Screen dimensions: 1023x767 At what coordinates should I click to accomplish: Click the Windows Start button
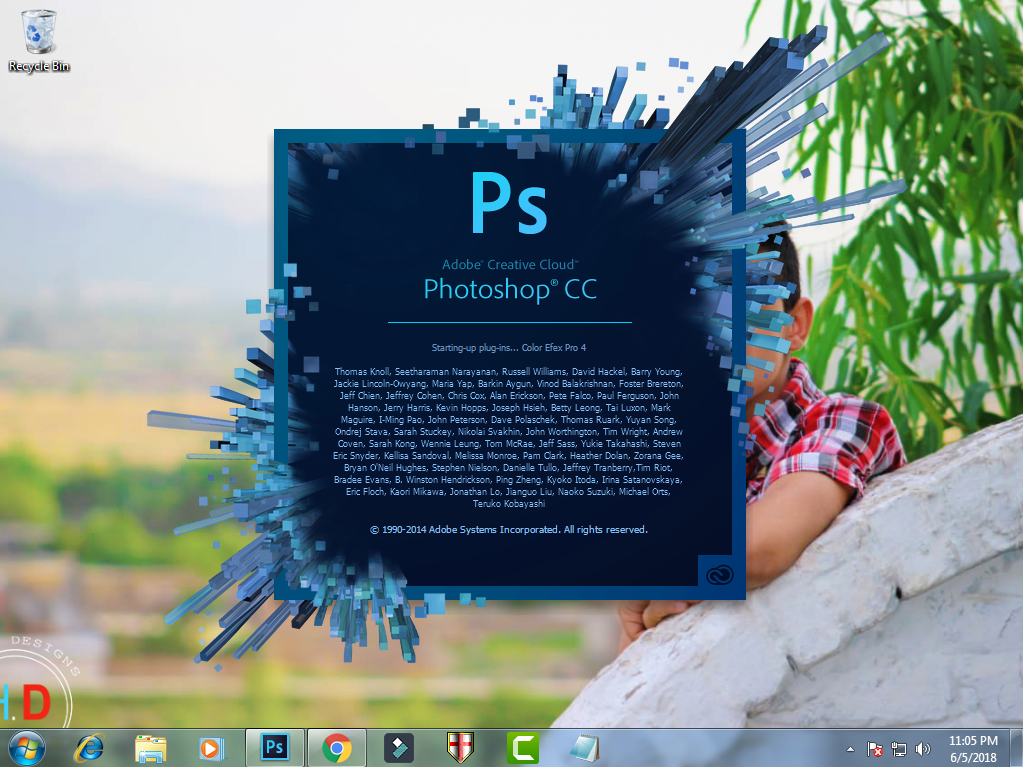tap(29, 747)
